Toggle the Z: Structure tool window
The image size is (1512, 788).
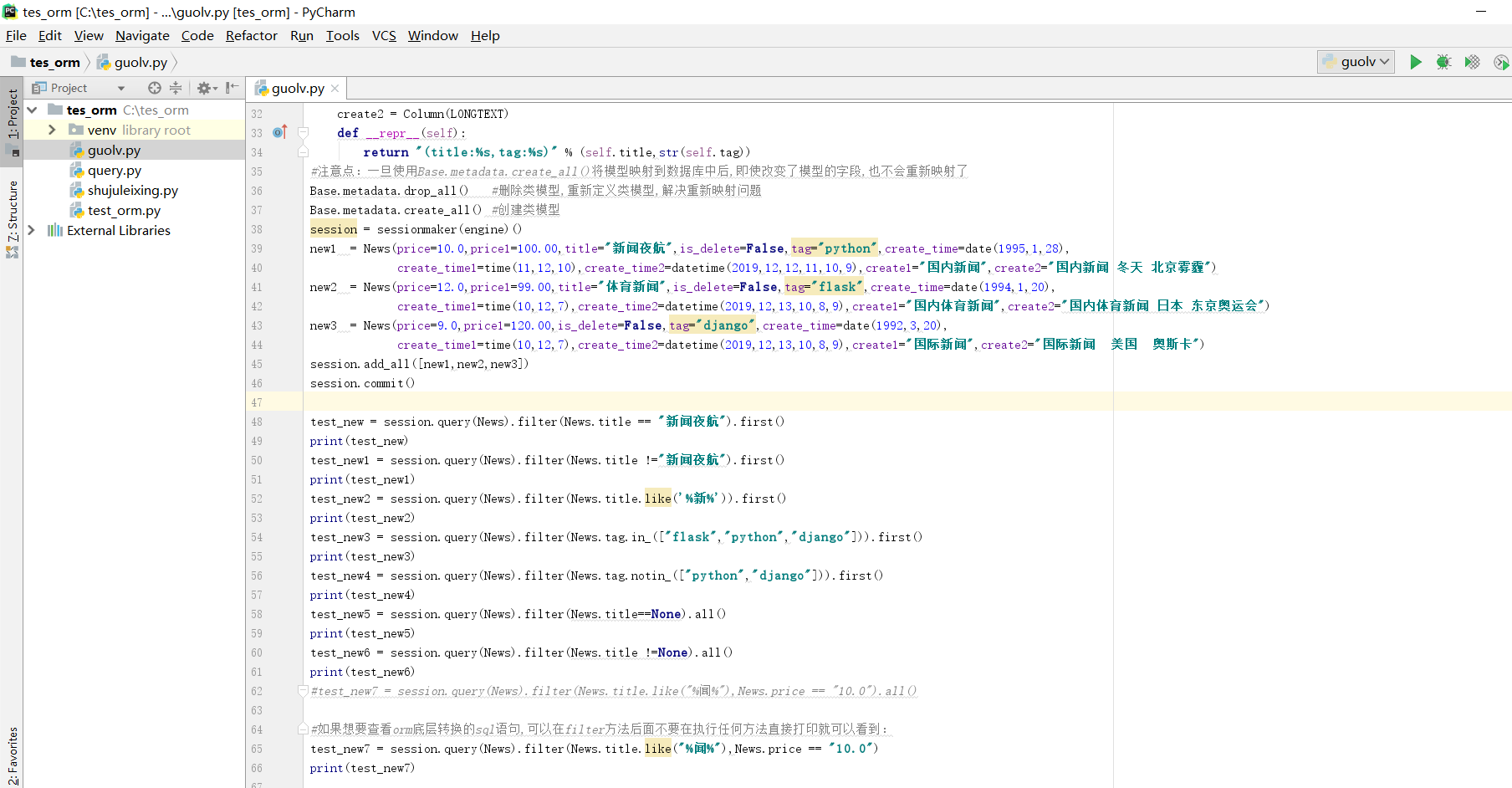(12, 211)
